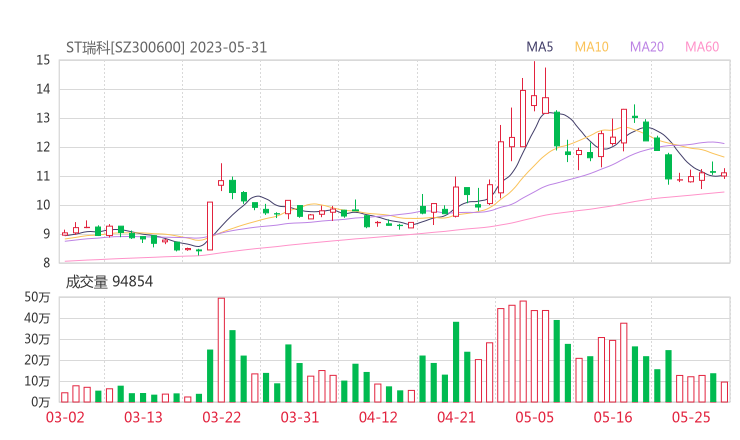The height and width of the screenshot is (440, 740).
Task: Click the 05-25 date axis label
Action: pyautogui.click(x=691, y=417)
